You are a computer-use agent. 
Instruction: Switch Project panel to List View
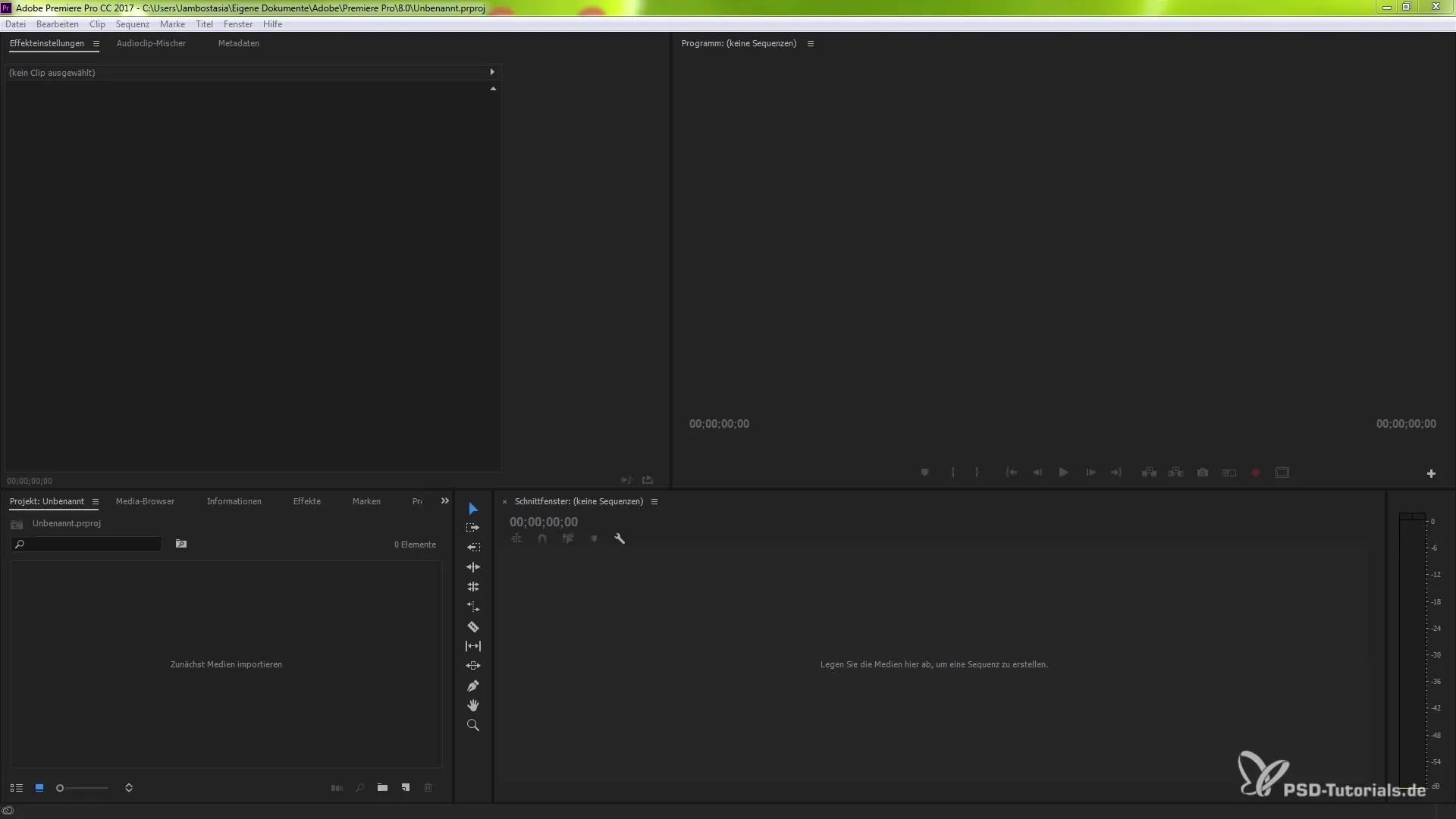(17, 788)
